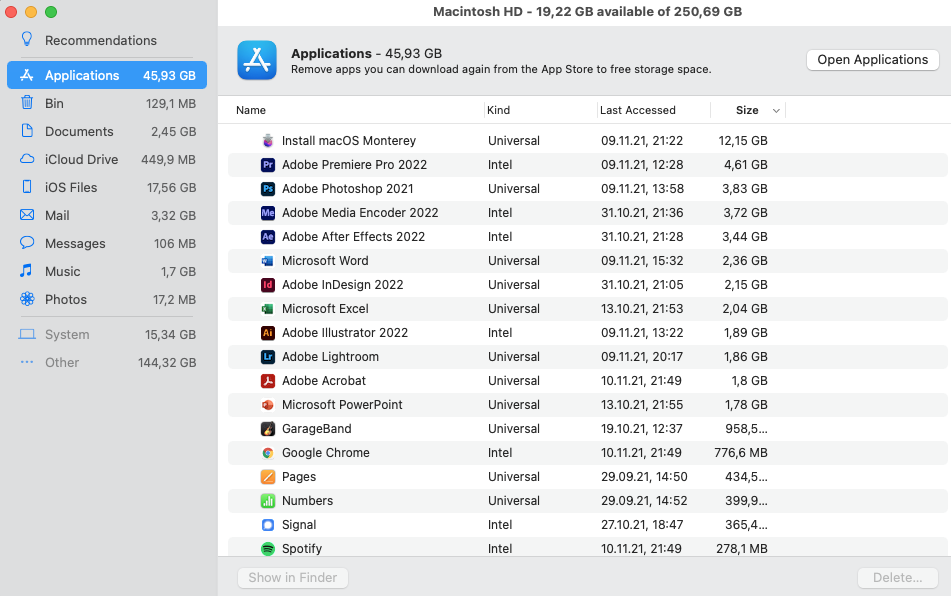The height and width of the screenshot is (596, 951).
Task: Click the Spotify app icon
Action: (x=267, y=549)
